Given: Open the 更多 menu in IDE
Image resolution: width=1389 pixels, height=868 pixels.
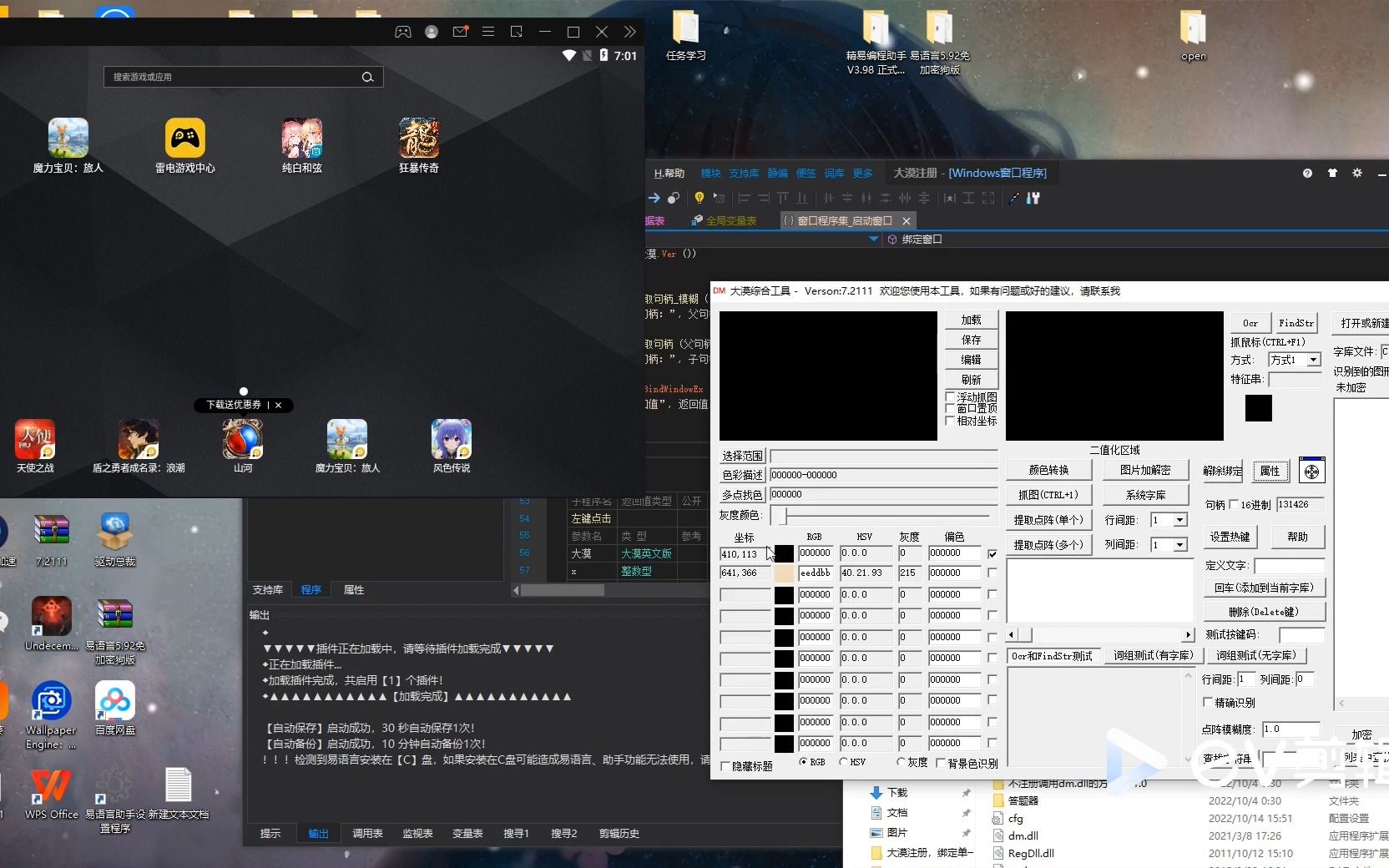Looking at the screenshot, I should click(x=863, y=173).
